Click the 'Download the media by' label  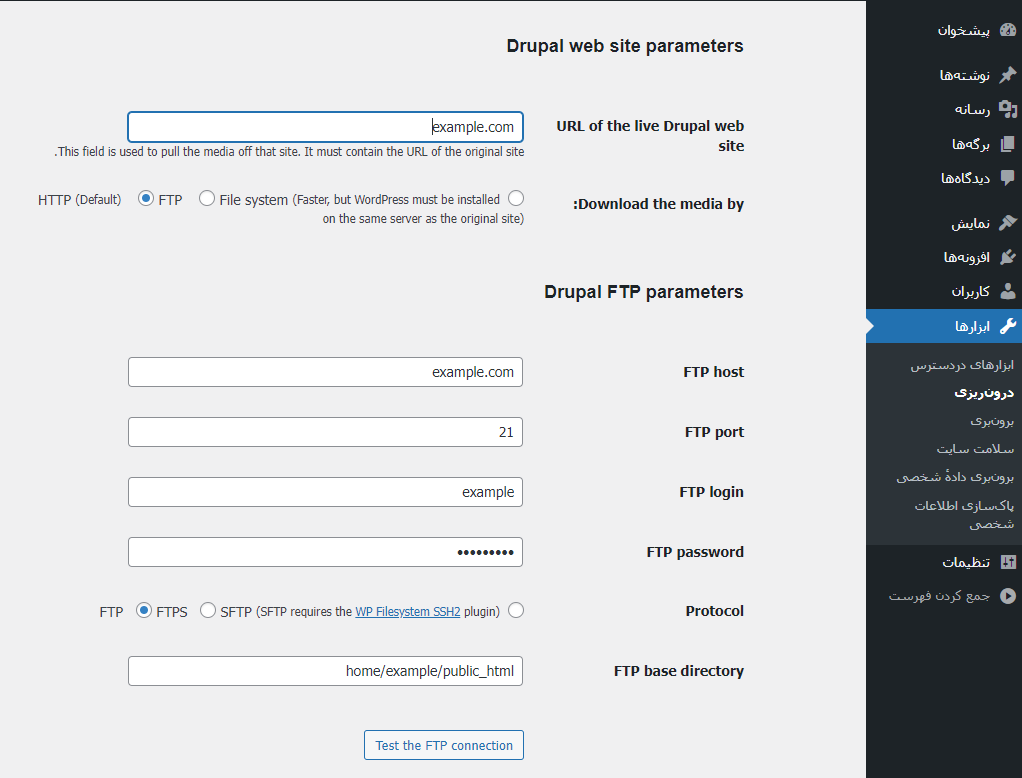pyautogui.click(x=658, y=204)
